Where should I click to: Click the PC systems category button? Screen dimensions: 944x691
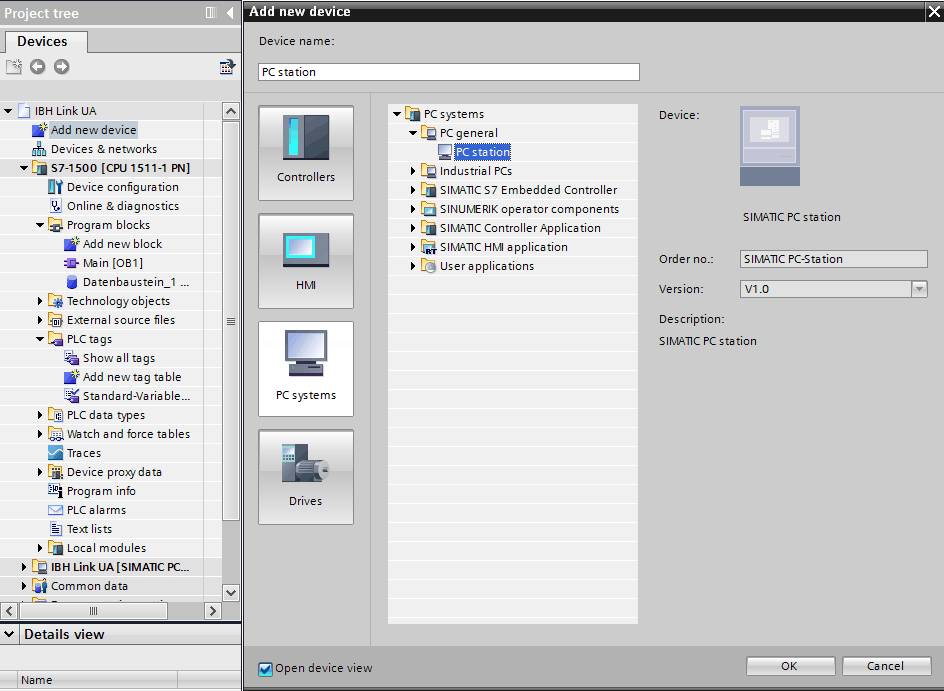tap(306, 368)
